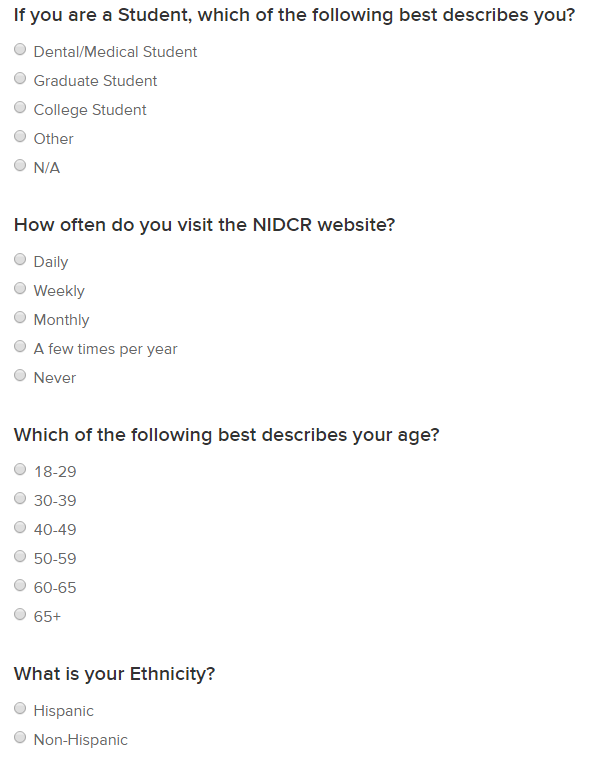Select Non-Hispanic ethnicity option
Viewport: 614px width, 764px height.
20,738
